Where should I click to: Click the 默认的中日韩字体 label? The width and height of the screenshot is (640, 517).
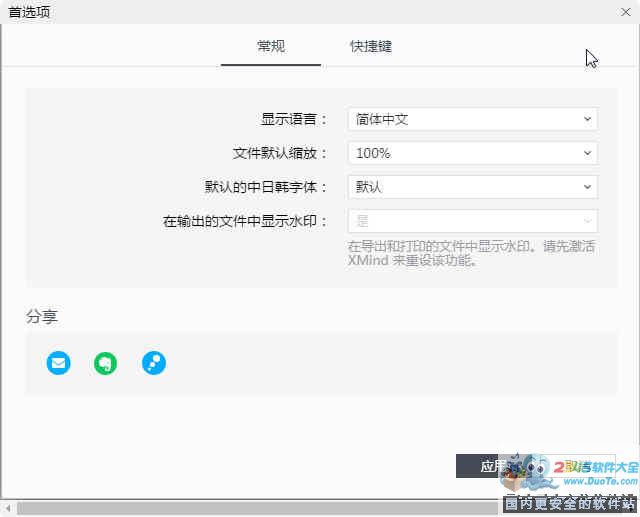click(x=266, y=187)
